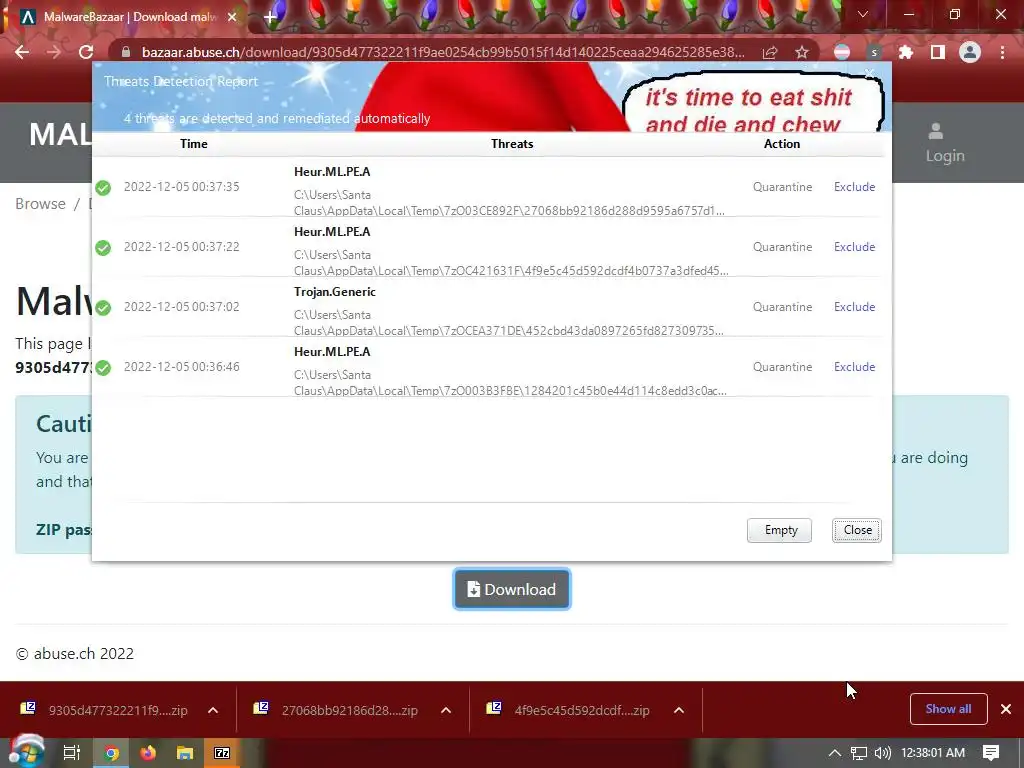The width and height of the screenshot is (1024, 768).
Task: Click the browser Back arrow
Action: coord(22,52)
